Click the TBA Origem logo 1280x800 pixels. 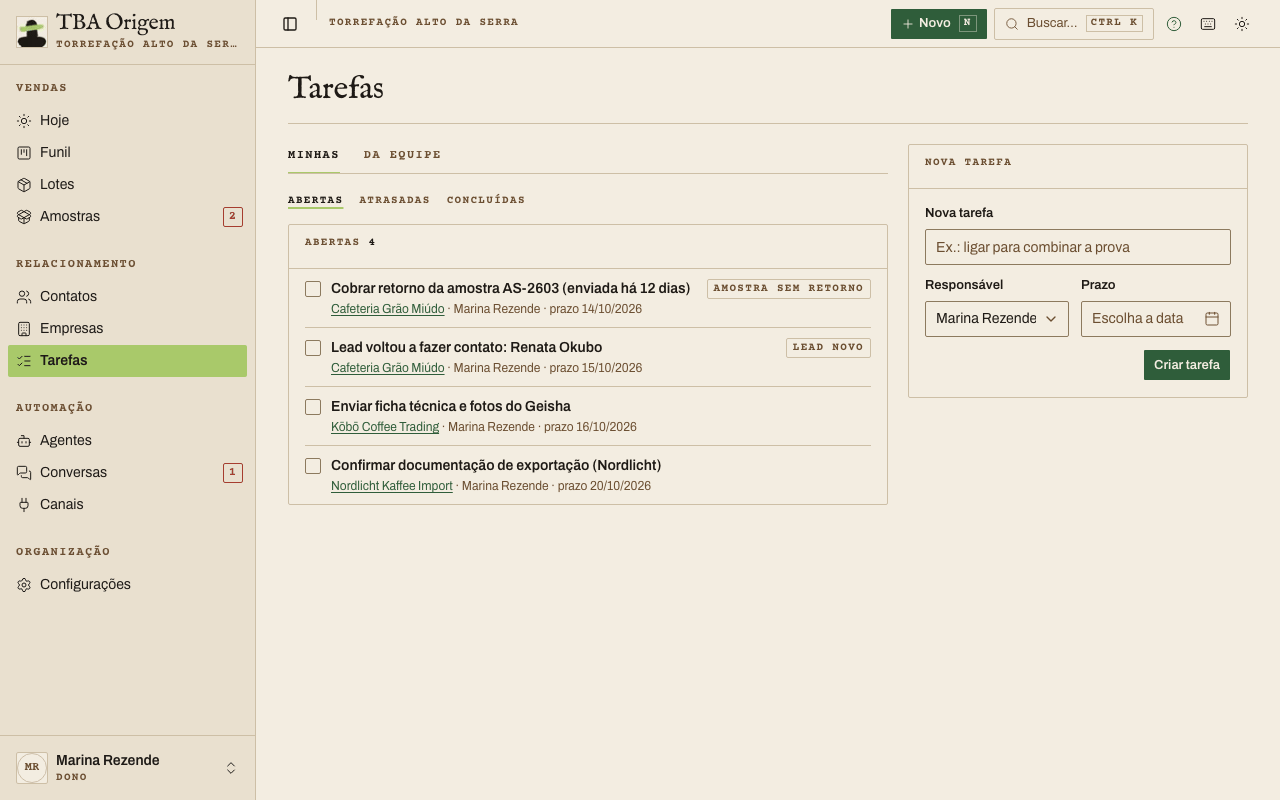(x=32, y=32)
